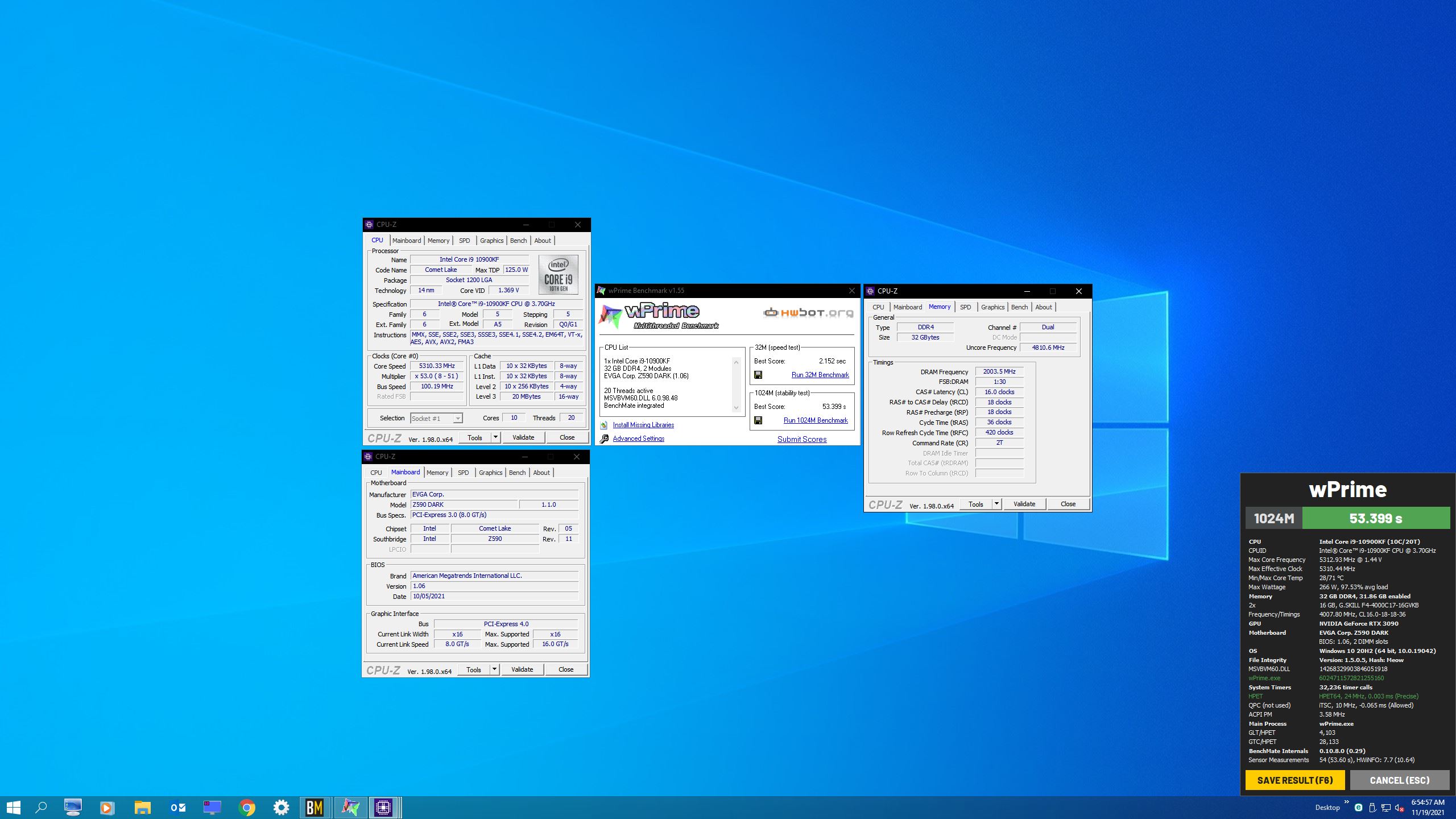Expand the Tools arrow in the CPU-Z Mainboard window

tap(494, 669)
